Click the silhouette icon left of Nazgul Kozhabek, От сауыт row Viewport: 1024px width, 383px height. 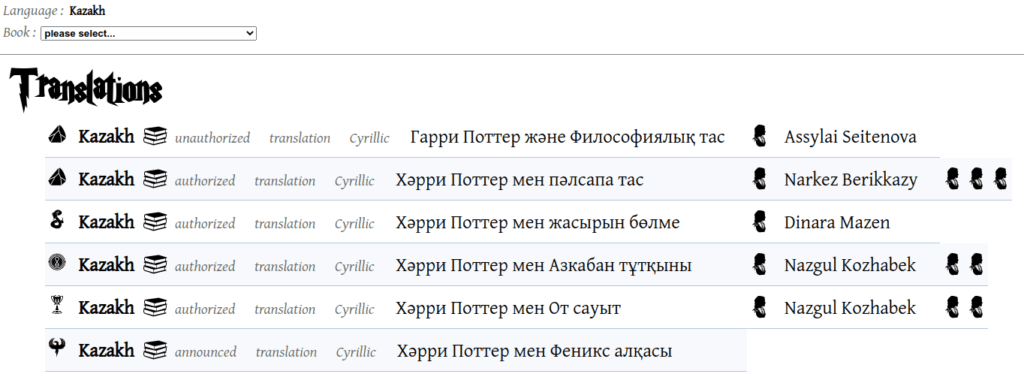click(760, 307)
